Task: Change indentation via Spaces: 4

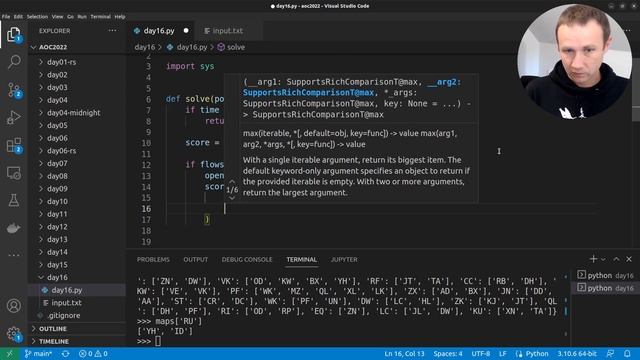Action: click(x=448, y=353)
